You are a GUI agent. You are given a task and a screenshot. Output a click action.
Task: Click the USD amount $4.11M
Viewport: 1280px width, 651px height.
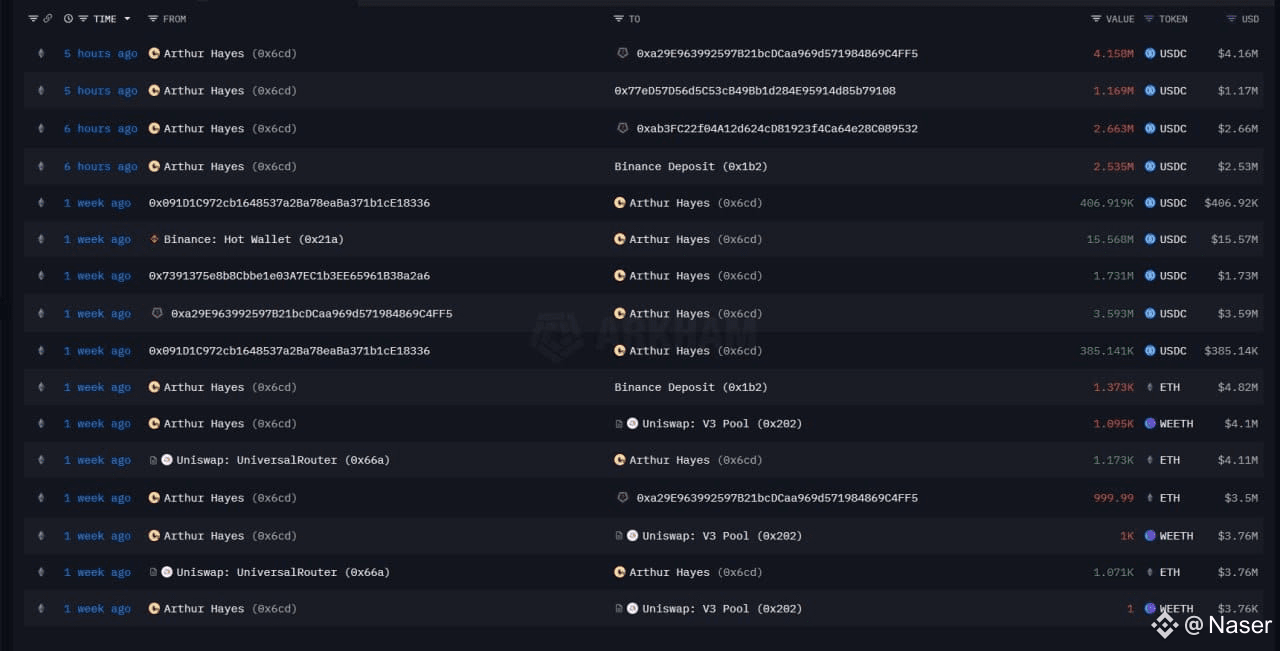pyautogui.click(x=1237, y=461)
